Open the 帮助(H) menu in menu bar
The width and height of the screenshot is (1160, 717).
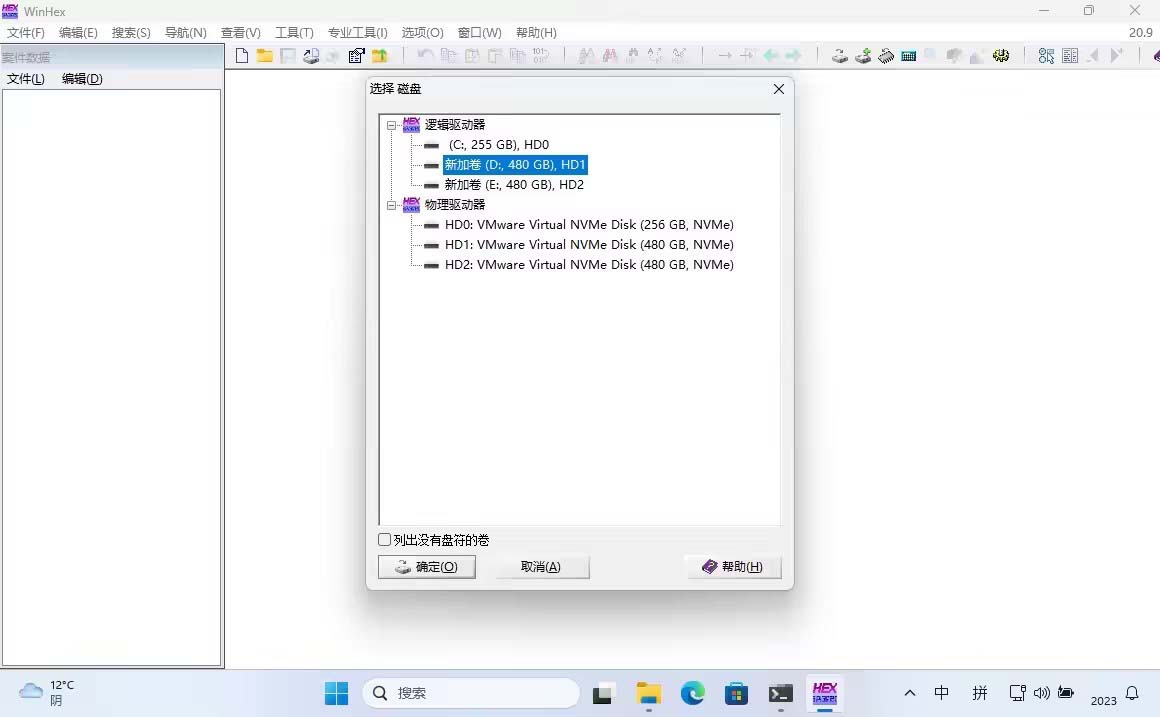point(536,33)
